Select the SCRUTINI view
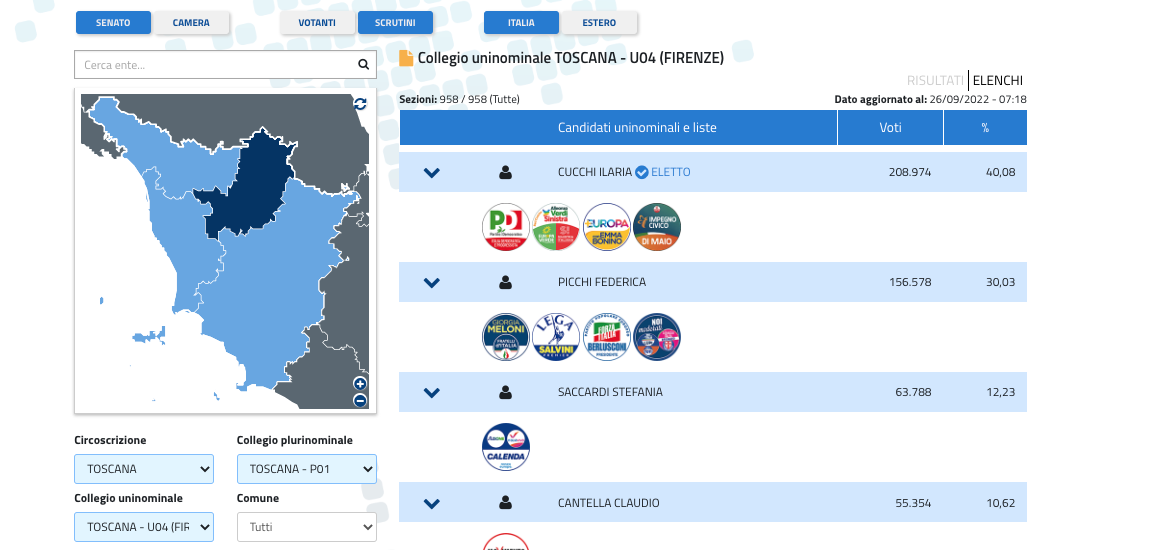 tap(395, 23)
